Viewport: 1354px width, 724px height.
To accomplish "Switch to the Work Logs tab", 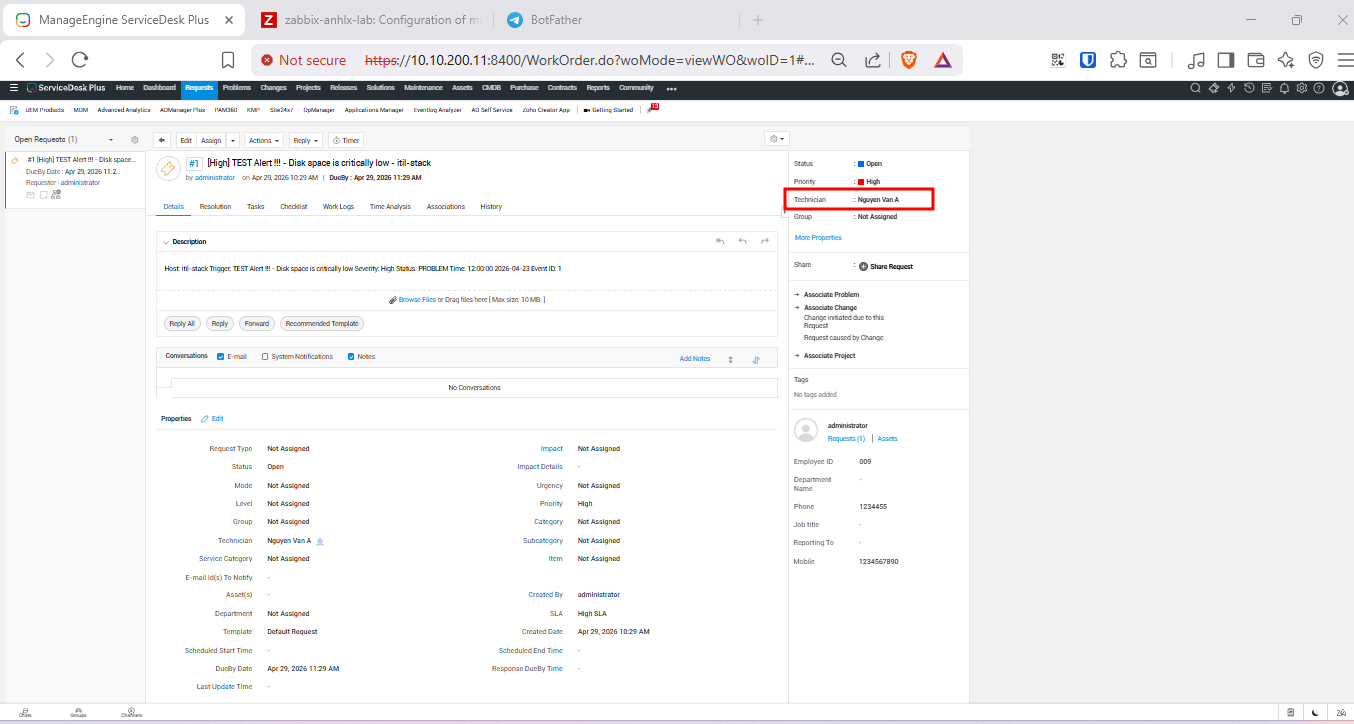I will [x=338, y=207].
